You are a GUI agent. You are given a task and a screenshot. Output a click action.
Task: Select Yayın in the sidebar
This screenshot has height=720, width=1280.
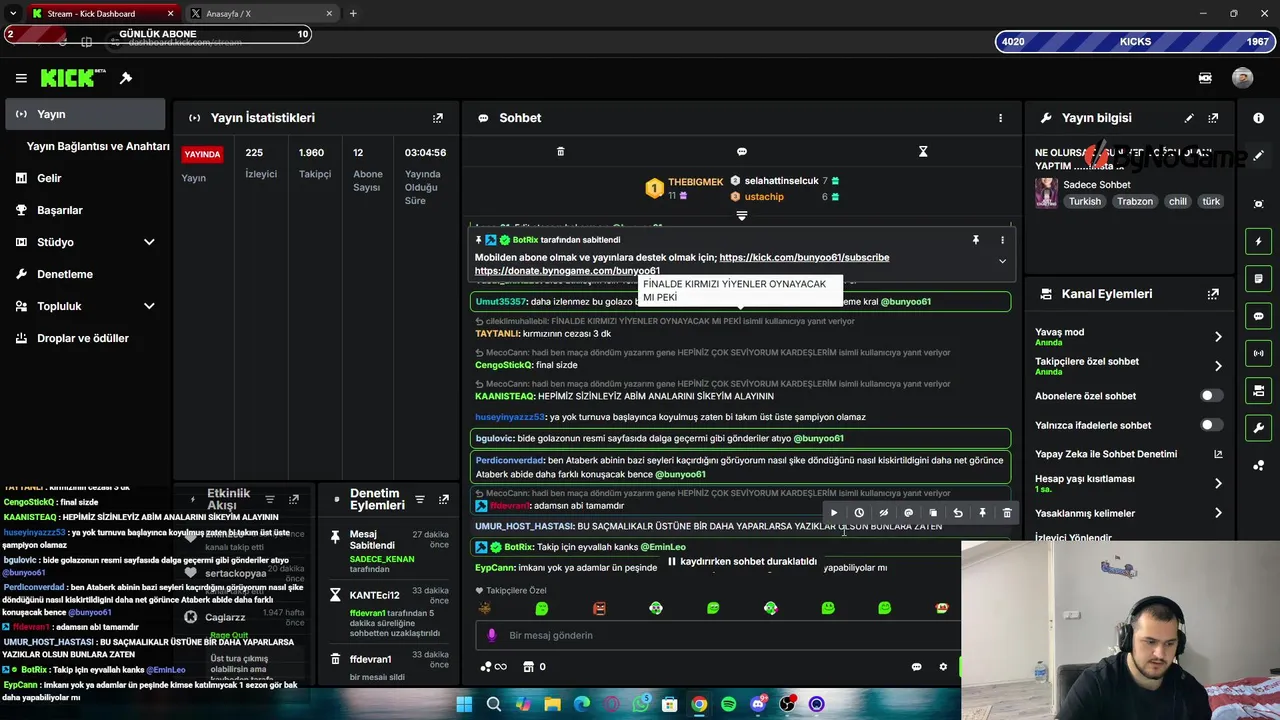(x=85, y=114)
